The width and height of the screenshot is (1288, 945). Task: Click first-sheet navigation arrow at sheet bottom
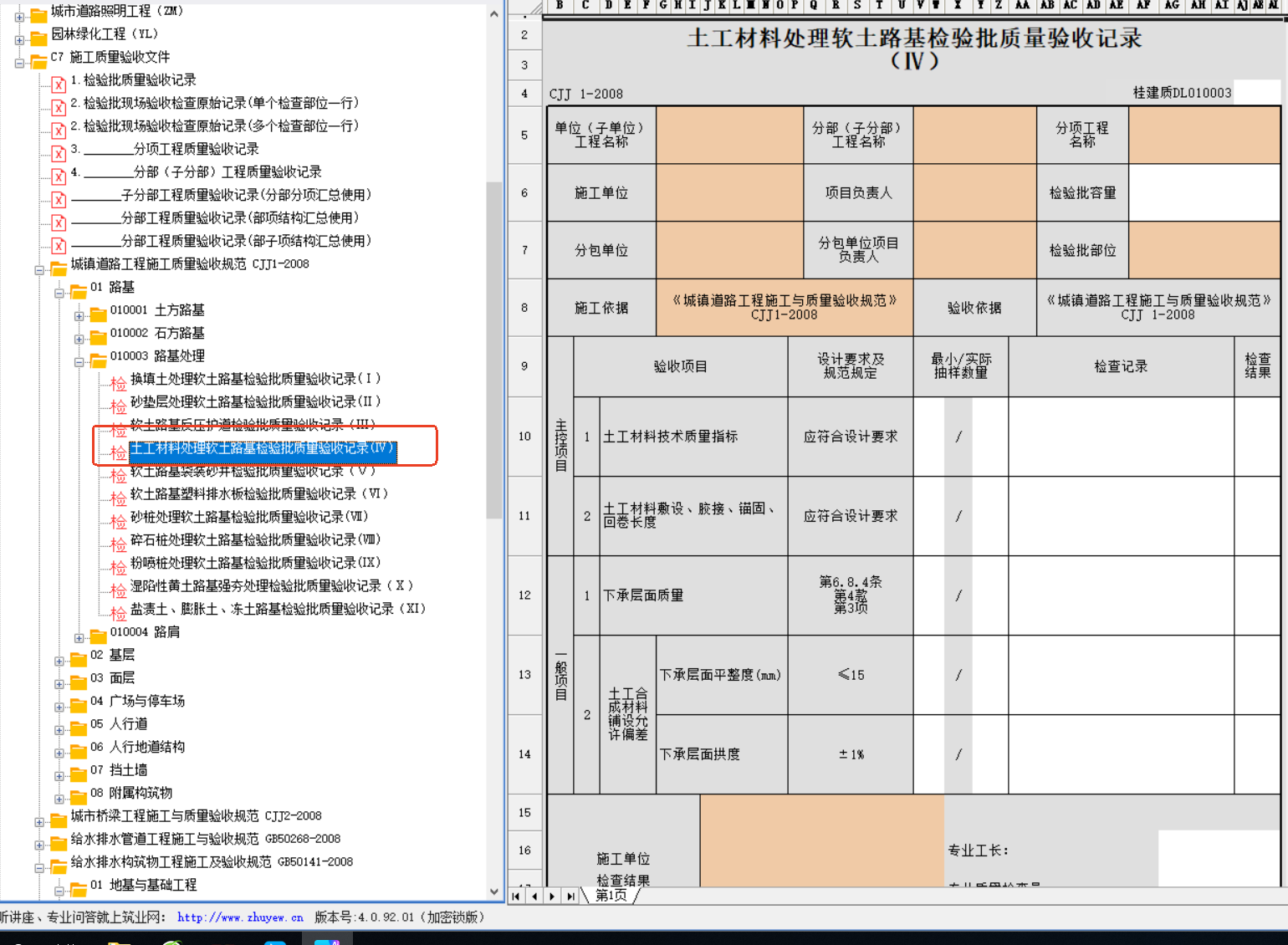[516, 896]
